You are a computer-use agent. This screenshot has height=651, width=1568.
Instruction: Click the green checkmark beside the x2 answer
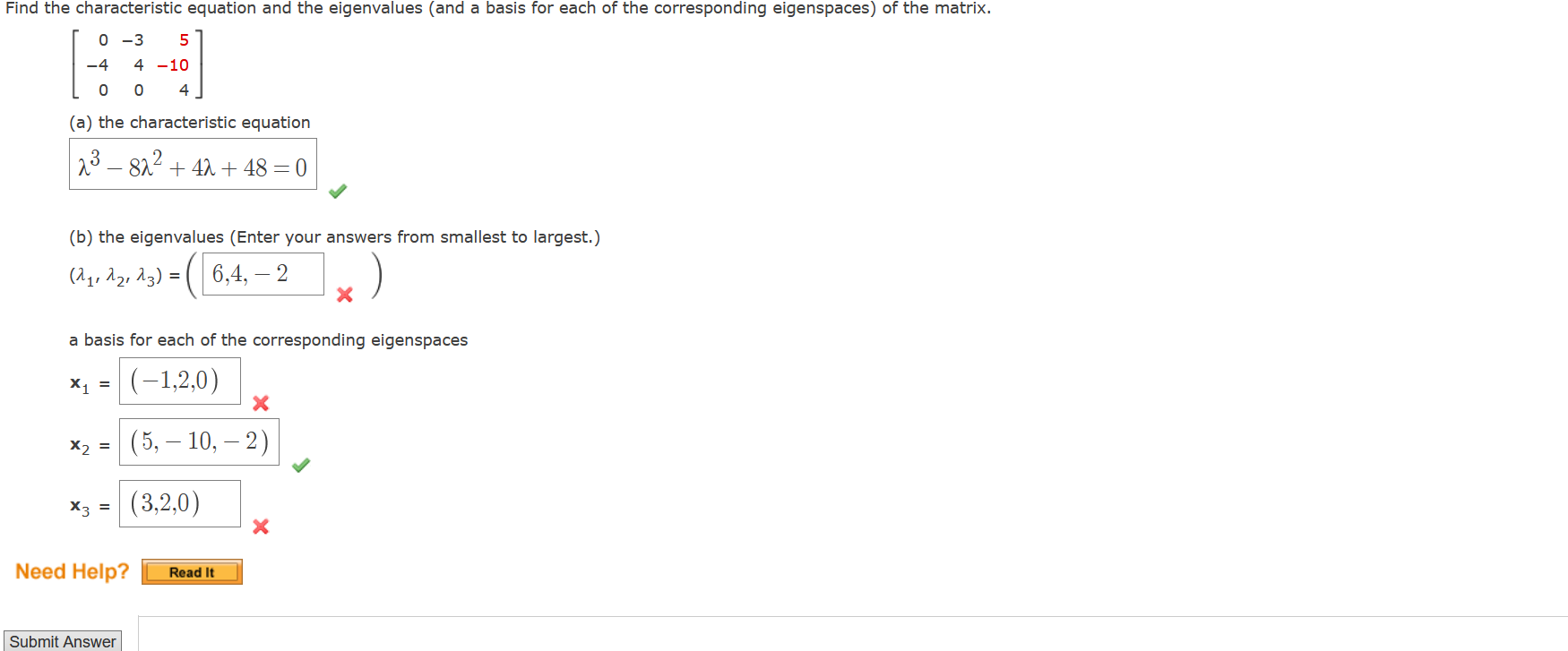(301, 465)
